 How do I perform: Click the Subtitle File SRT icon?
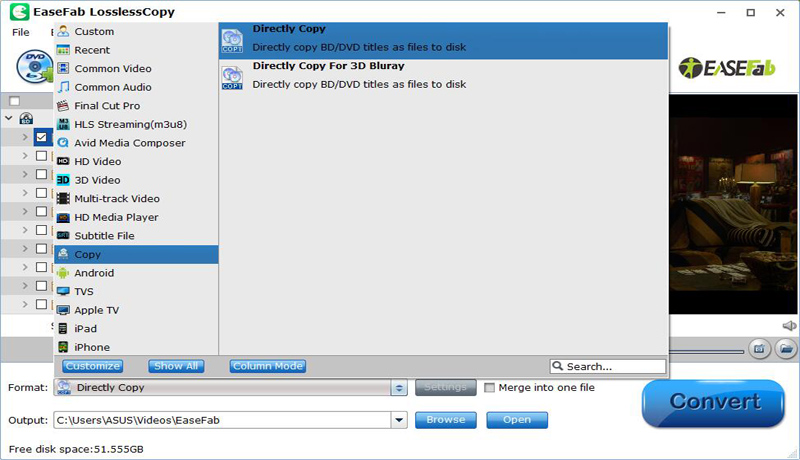coord(63,236)
